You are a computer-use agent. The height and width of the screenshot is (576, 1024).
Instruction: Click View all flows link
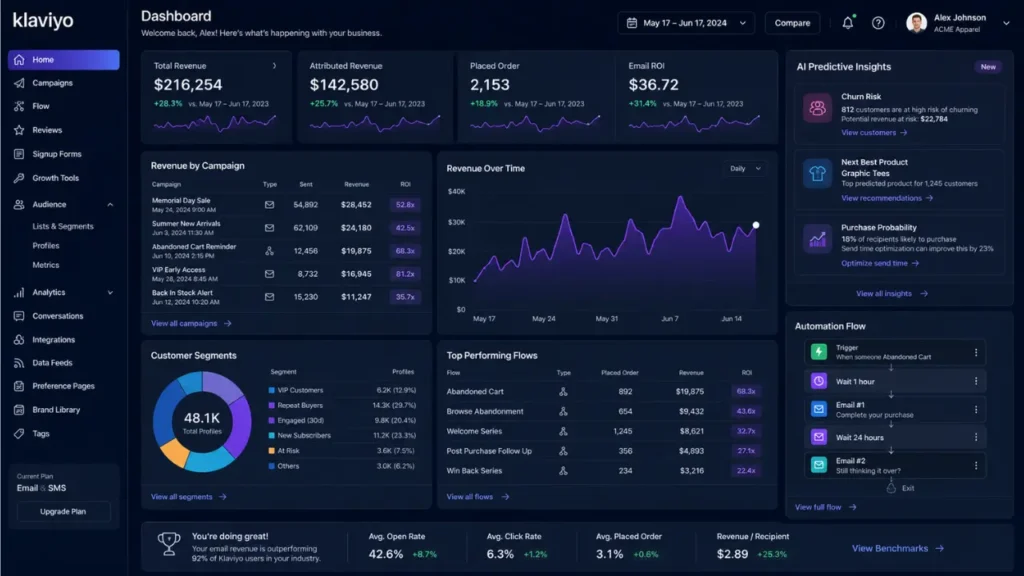pos(478,497)
